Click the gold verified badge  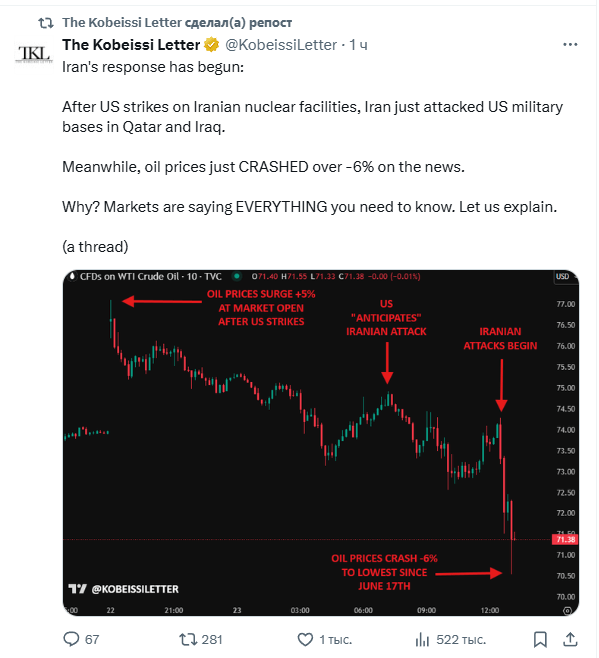coord(212,44)
